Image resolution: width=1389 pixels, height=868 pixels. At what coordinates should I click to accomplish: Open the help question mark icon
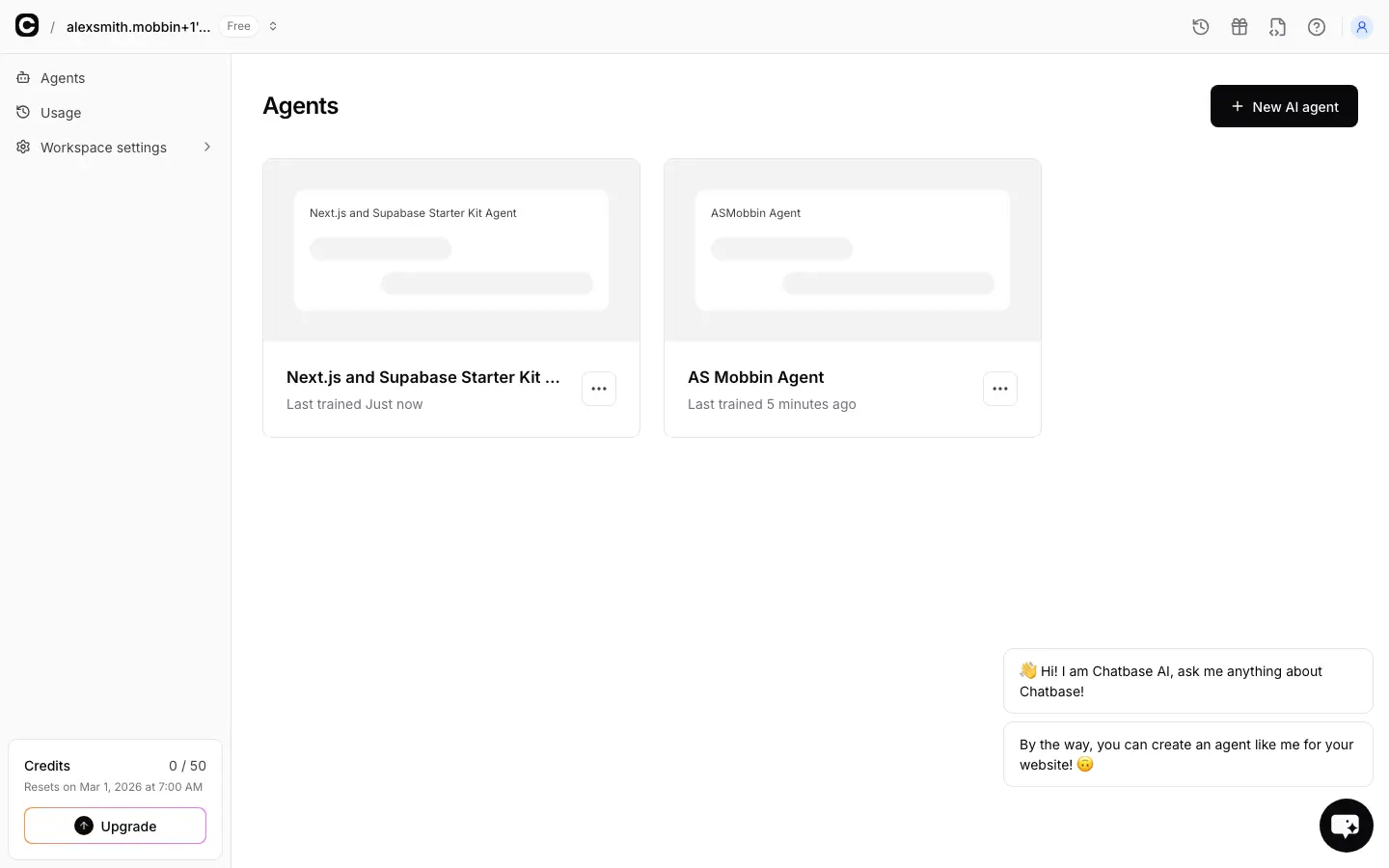[x=1317, y=27]
